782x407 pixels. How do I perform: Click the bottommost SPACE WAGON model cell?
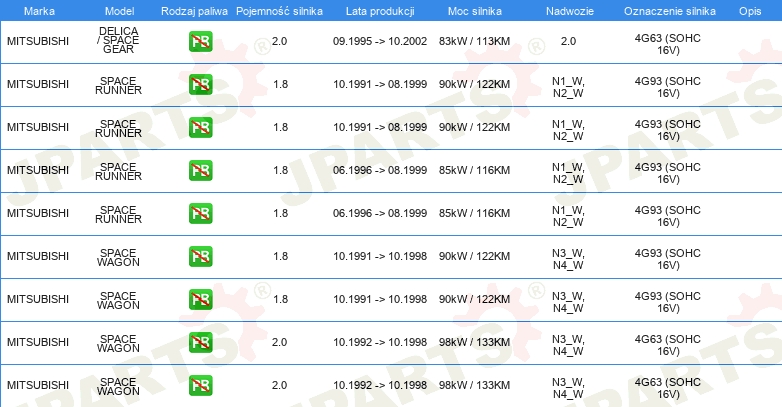point(118,387)
